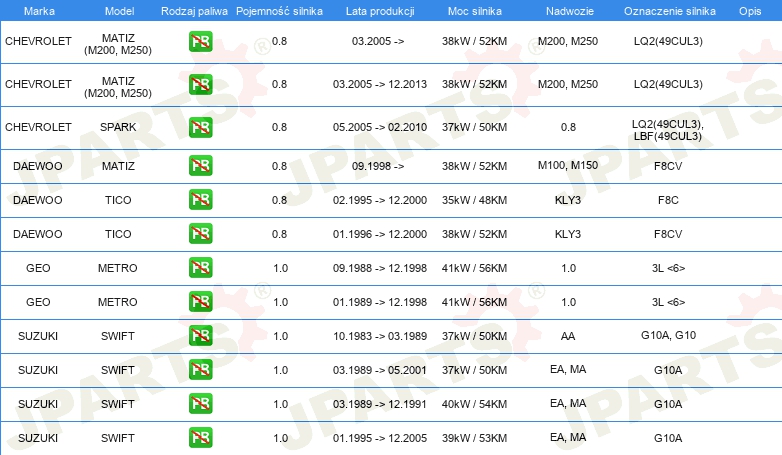Click unleaded fuel icon in Chevrolet Matiz 03.2005 -> row

pyautogui.click(x=200, y=41)
